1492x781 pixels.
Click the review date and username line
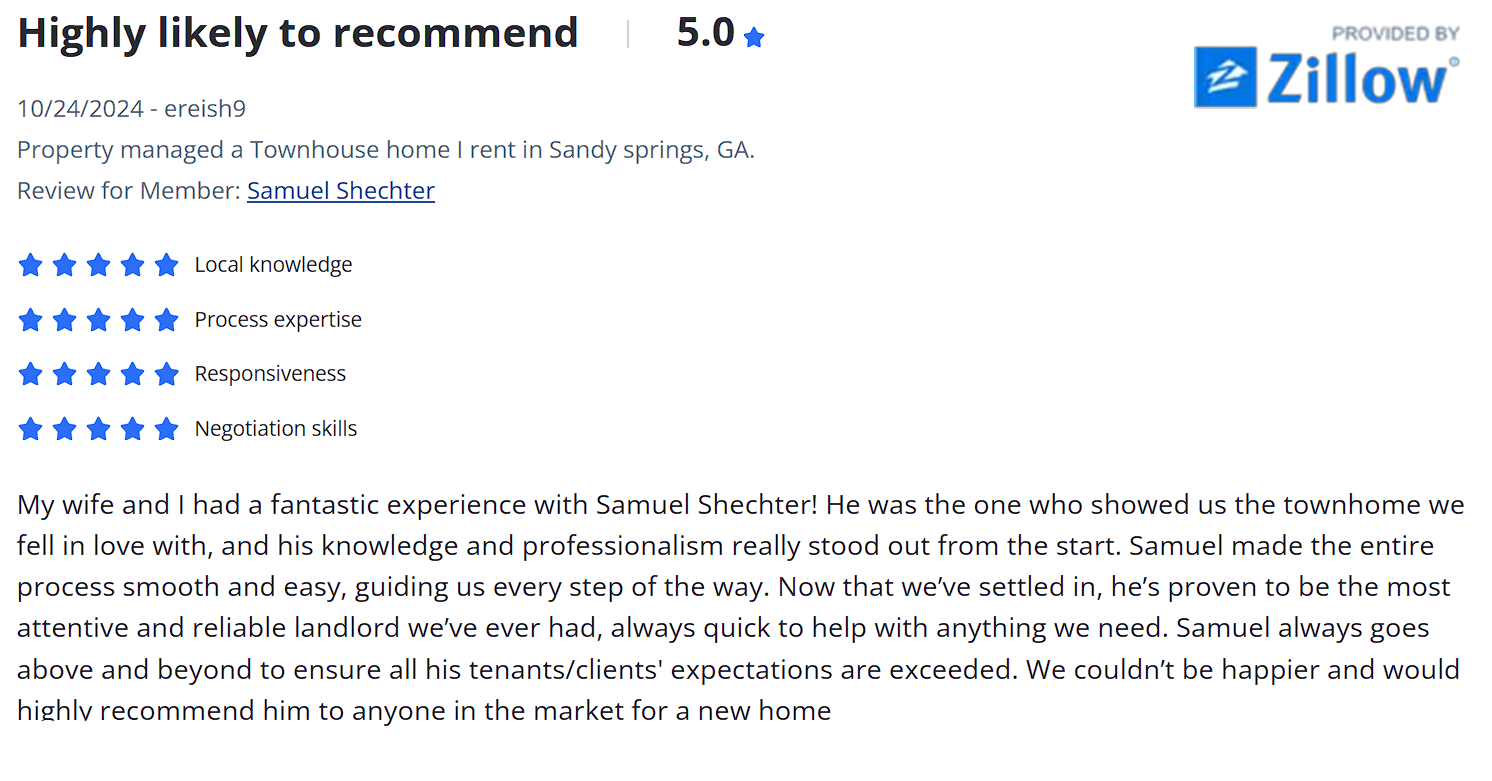(131, 108)
